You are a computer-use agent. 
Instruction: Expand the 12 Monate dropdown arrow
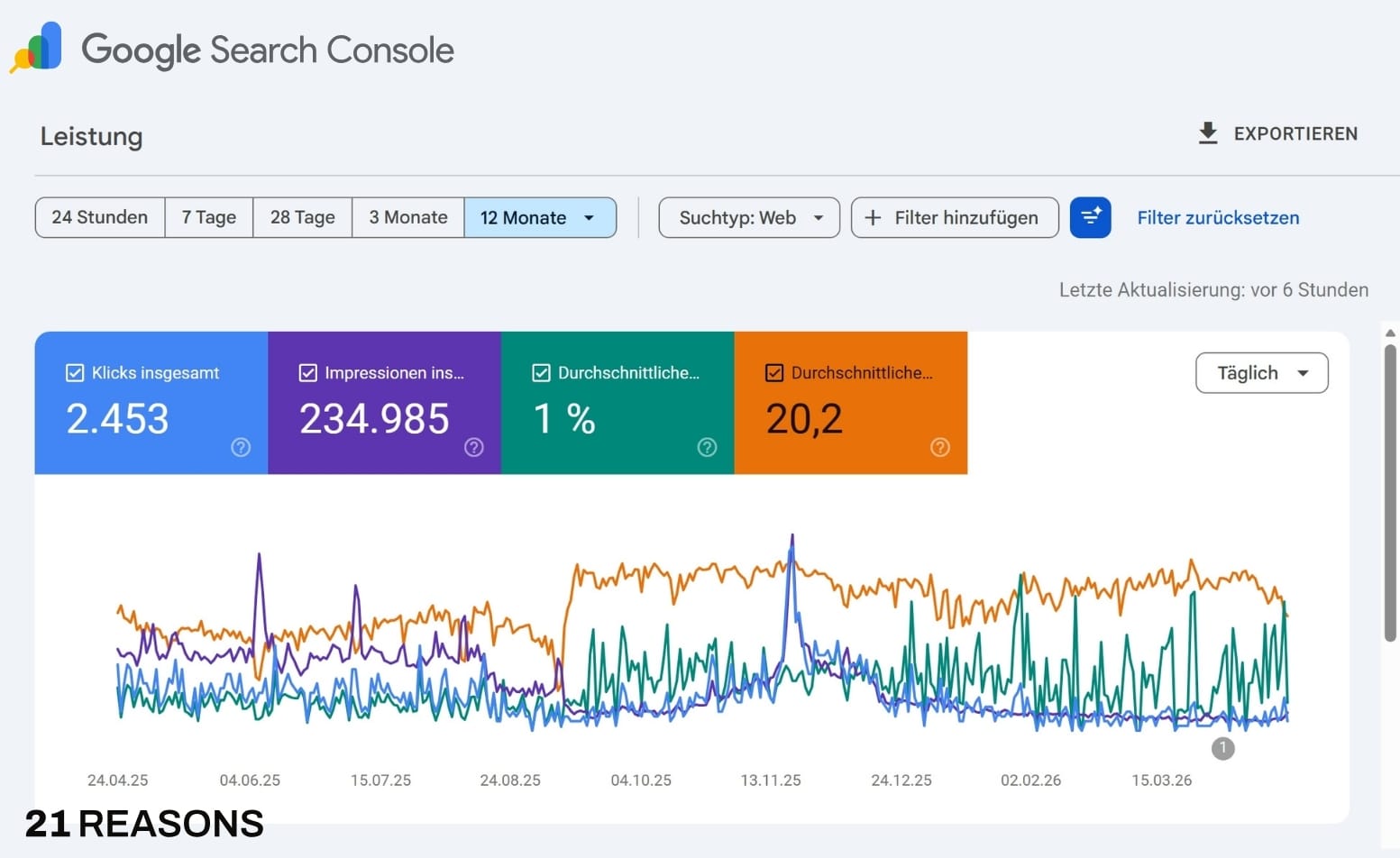pos(589,218)
